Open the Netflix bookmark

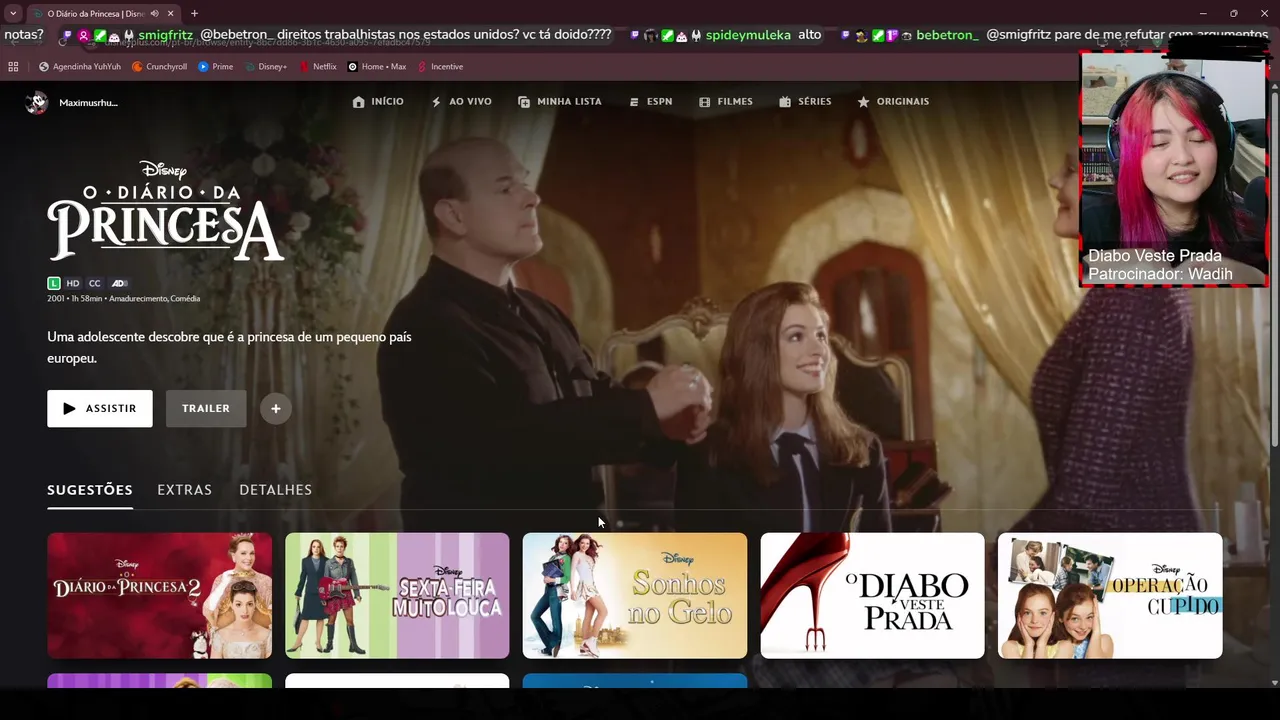click(x=318, y=67)
